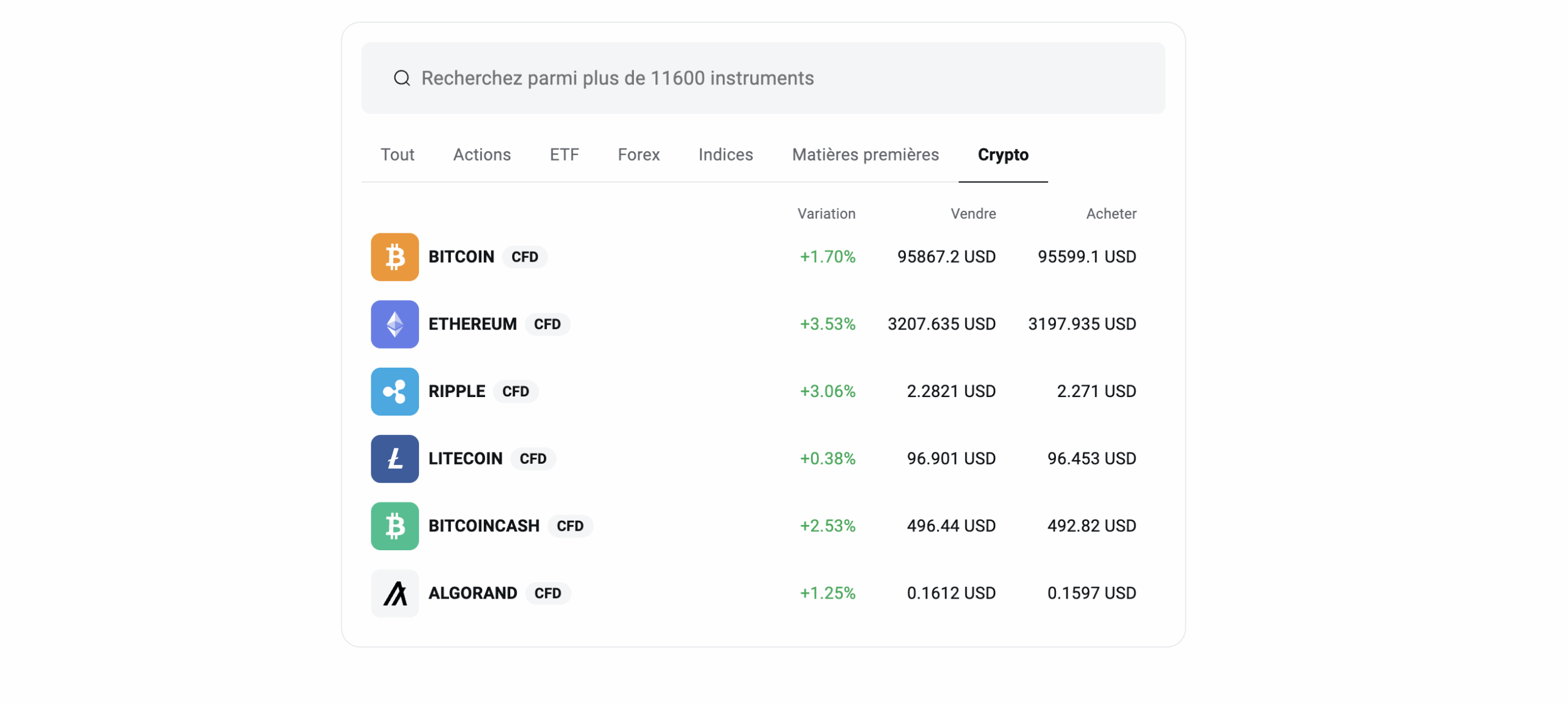The height and width of the screenshot is (704, 1568).
Task: Click the search magnifier icon
Action: [x=401, y=78]
